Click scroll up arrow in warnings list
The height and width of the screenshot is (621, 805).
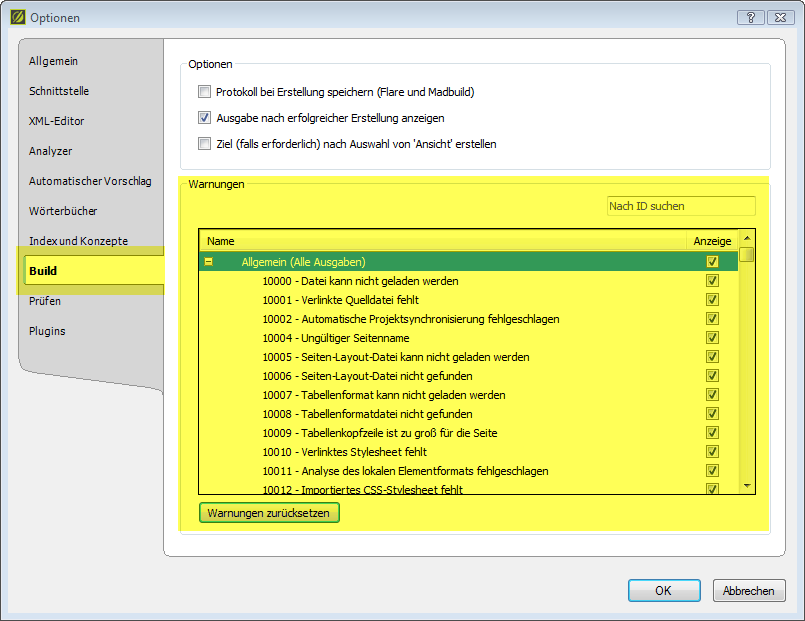[x=747, y=240]
